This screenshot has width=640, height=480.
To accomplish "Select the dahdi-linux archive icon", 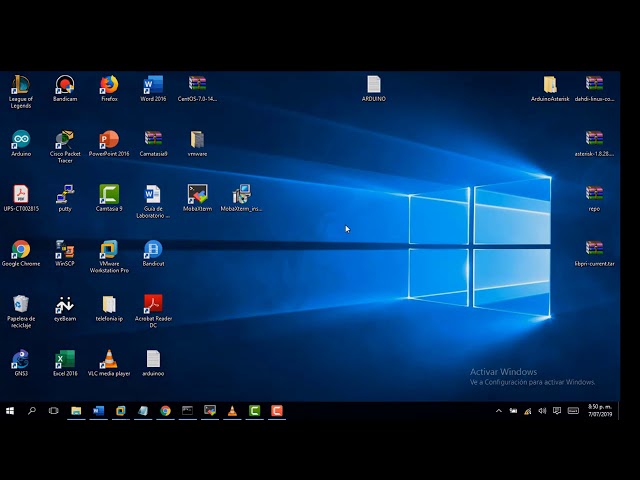I will pos(594,88).
